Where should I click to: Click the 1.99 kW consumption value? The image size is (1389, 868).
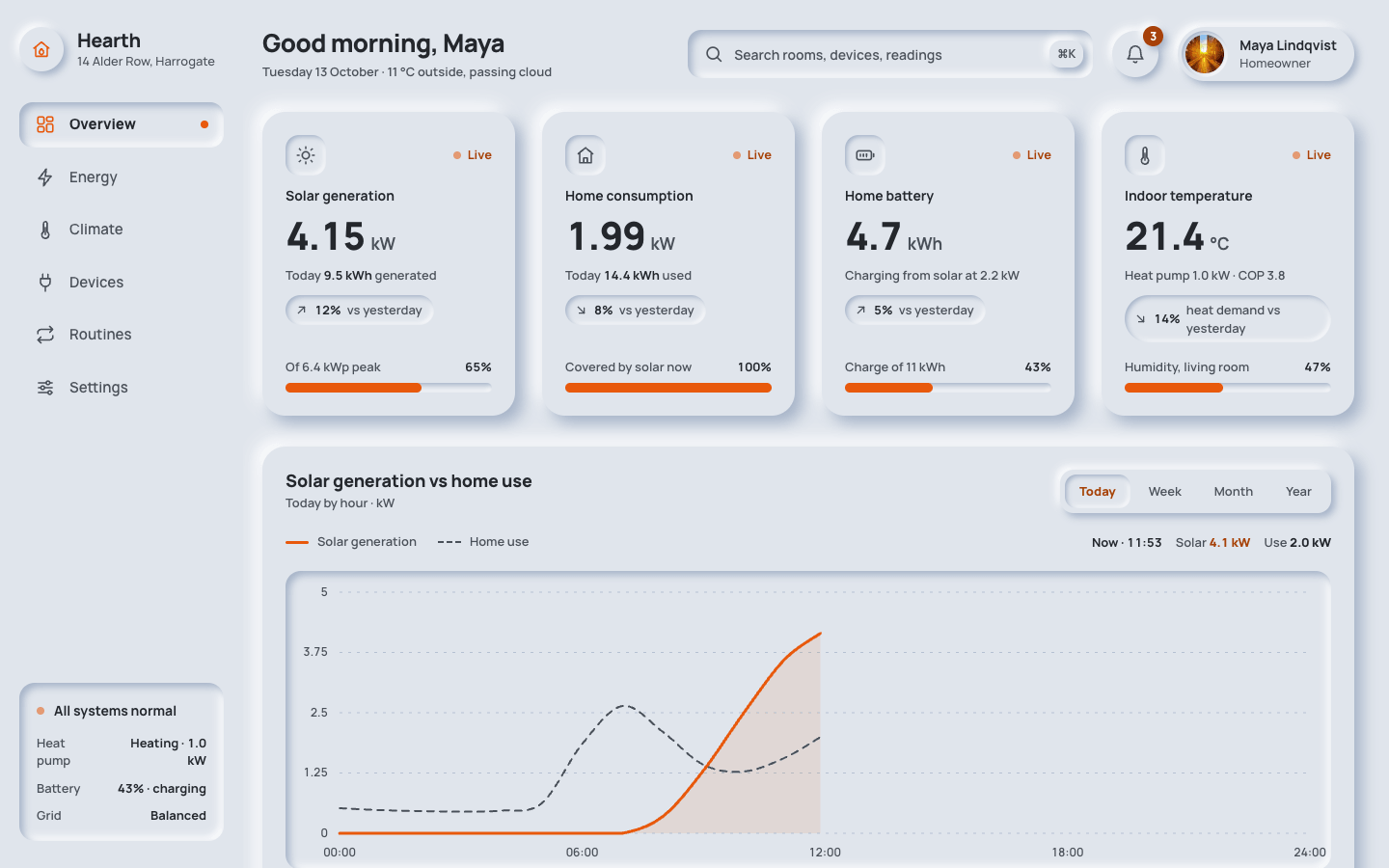pyautogui.click(x=621, y=236)
